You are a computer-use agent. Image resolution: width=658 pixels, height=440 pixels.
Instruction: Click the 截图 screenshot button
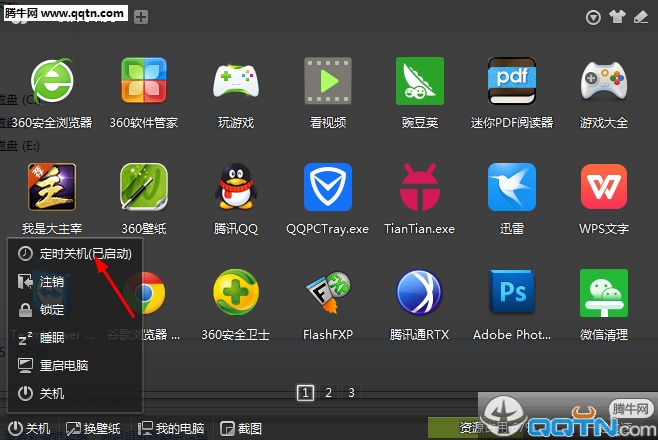click(241, 429)
